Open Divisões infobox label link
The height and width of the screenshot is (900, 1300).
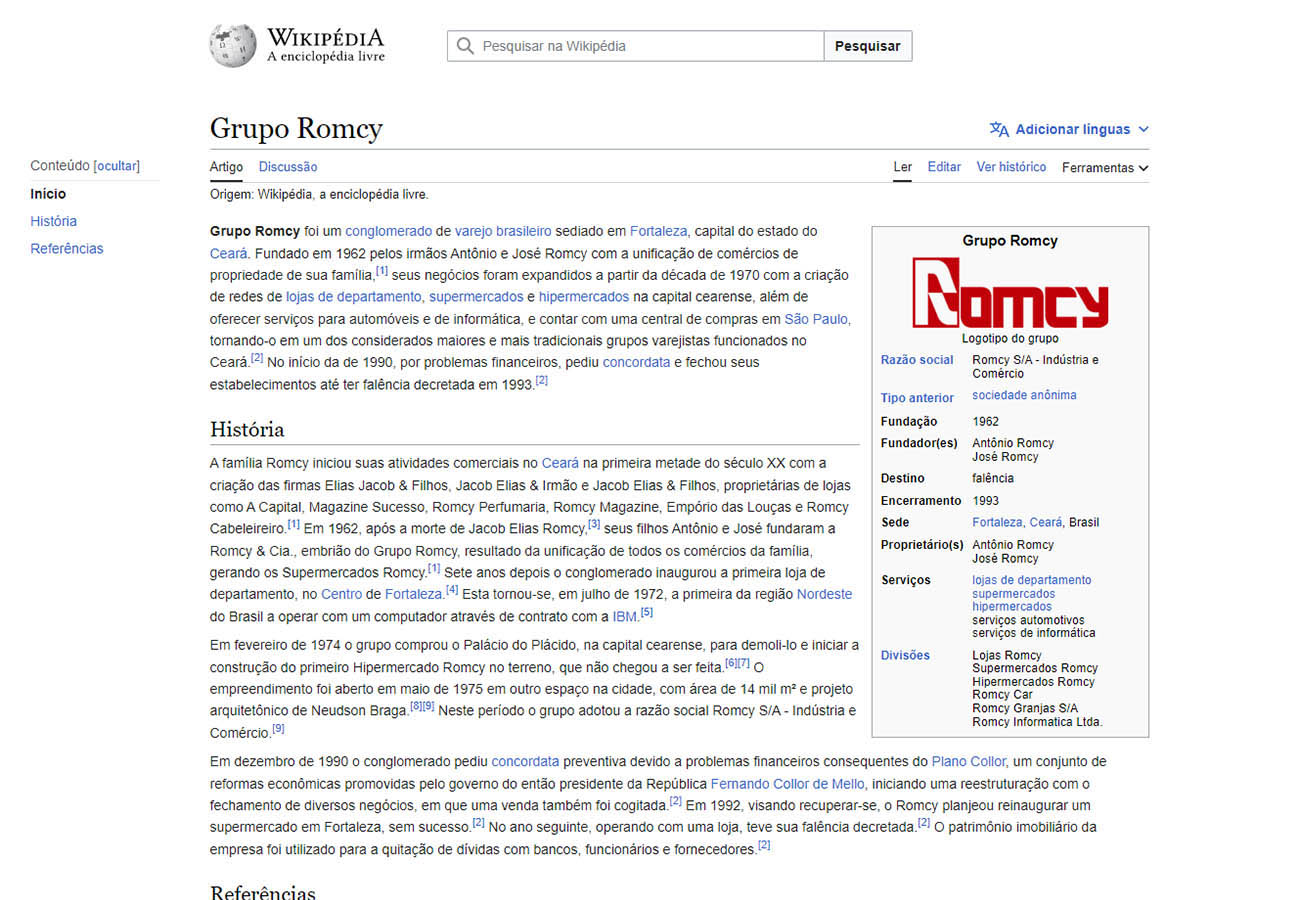[905, 656]
